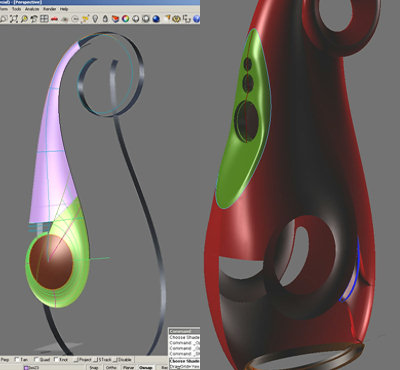The width and height of the screenshot is (400, 370).
Task: Click the blue help icon in toolbar
Action: point(197,19)
